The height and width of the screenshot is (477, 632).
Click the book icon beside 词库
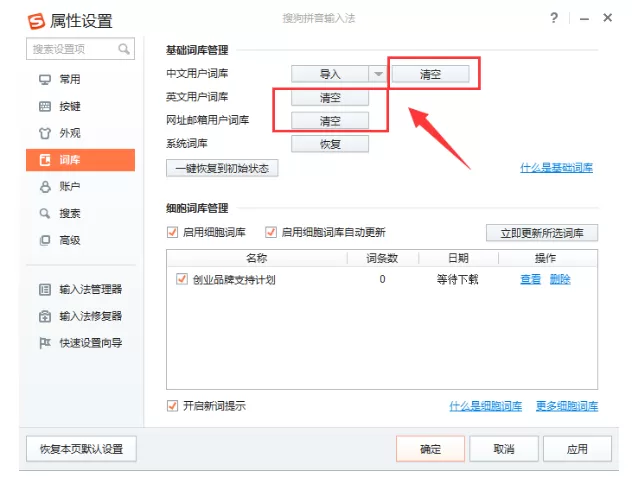click(x=45, y=160)
